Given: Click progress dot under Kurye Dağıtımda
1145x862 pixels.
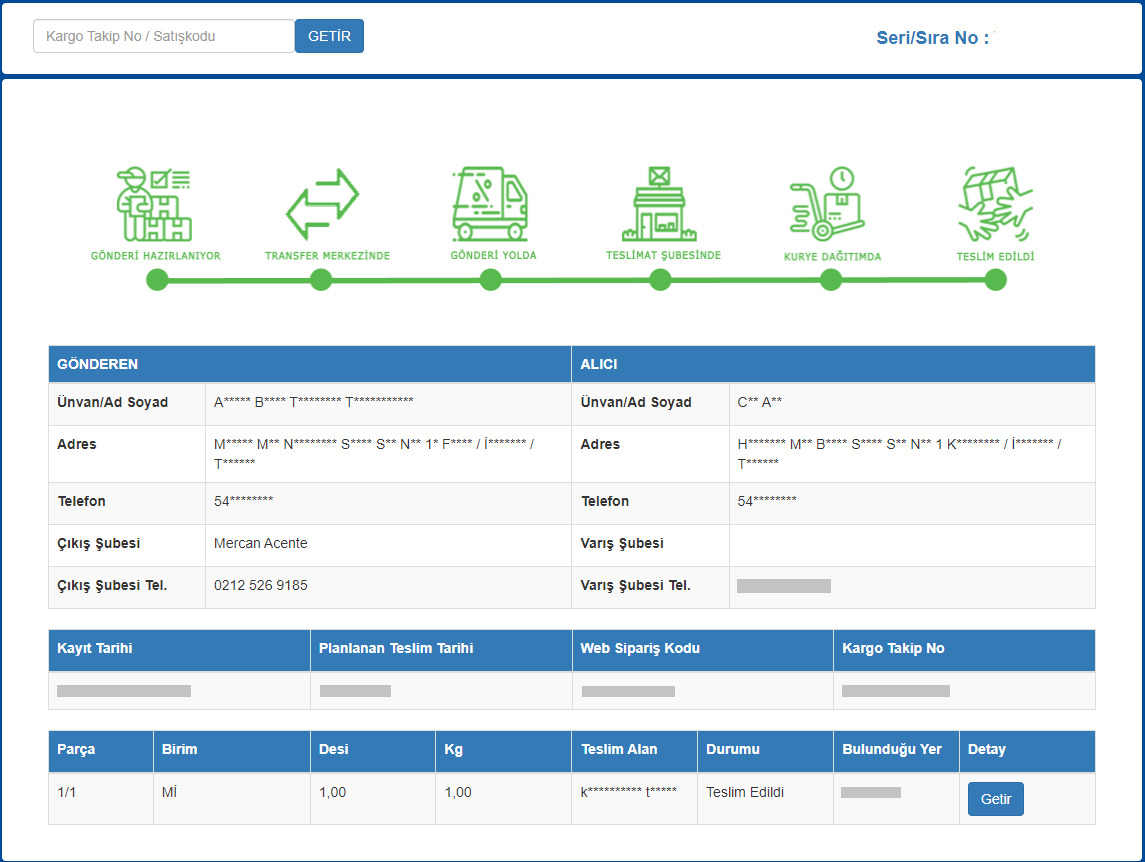Looking at the screenshot, I should click(x=830, y=280).
